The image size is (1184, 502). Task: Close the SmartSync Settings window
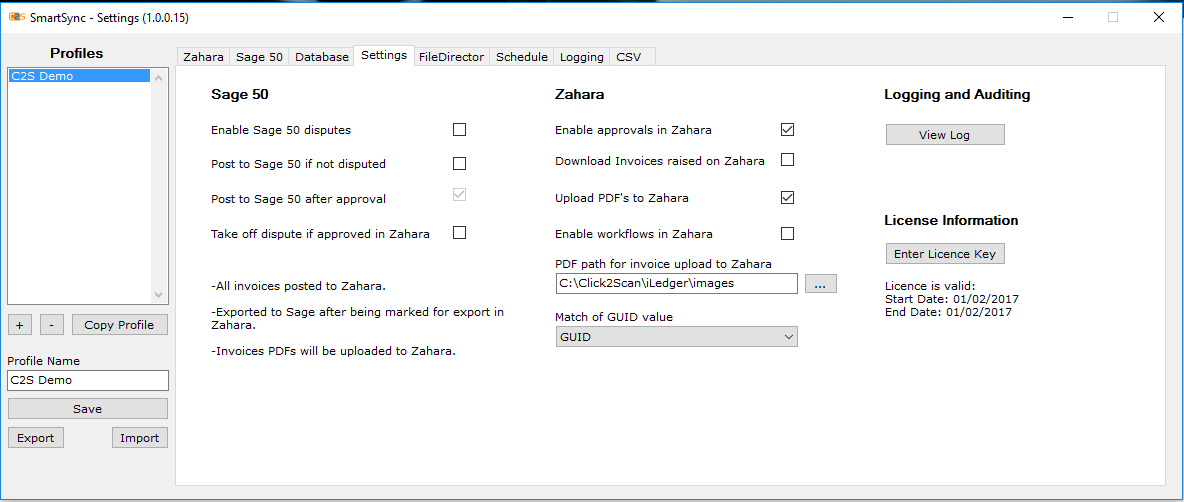point(1158,17)
